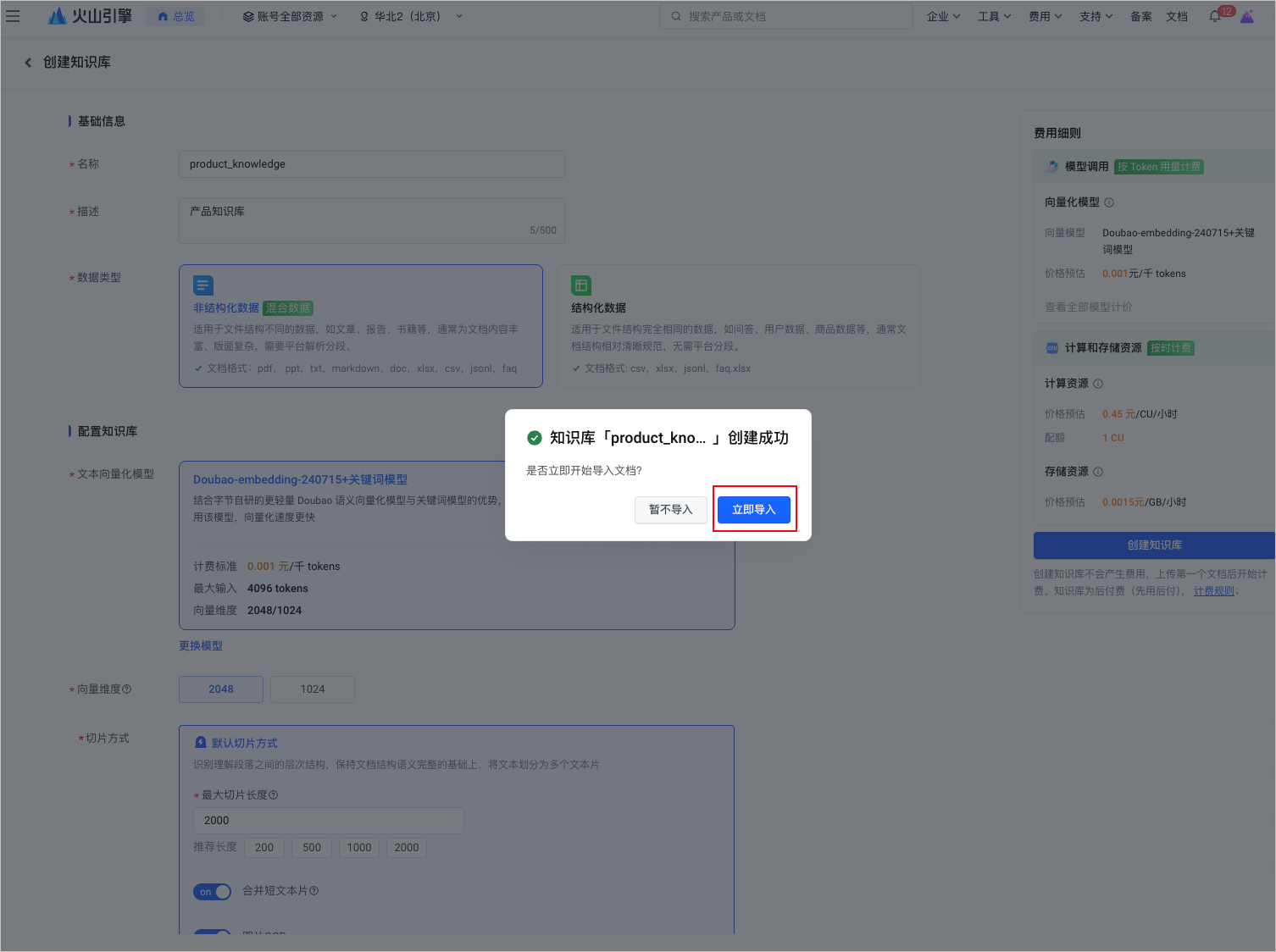The height and width of the screenshot is (952, 1276).
Task: Click the 最大切片长度 input showing 2000
Action: 329,821
